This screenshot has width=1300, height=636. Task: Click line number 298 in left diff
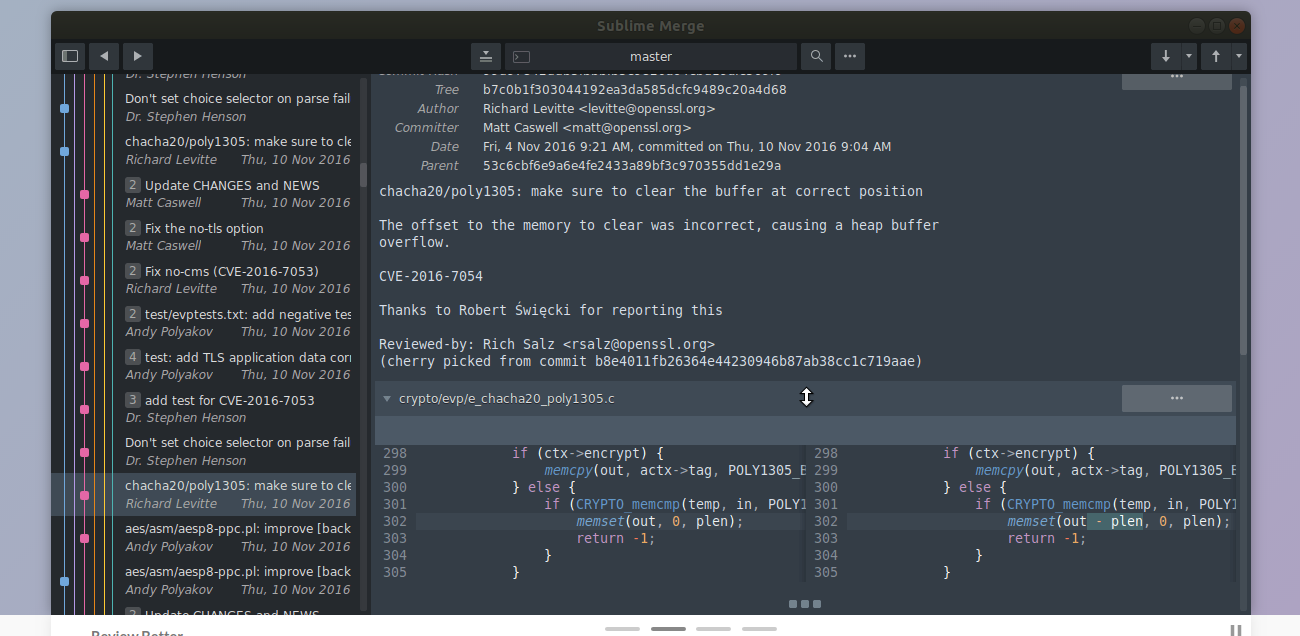pyautogui.click(x=394, y=453)
